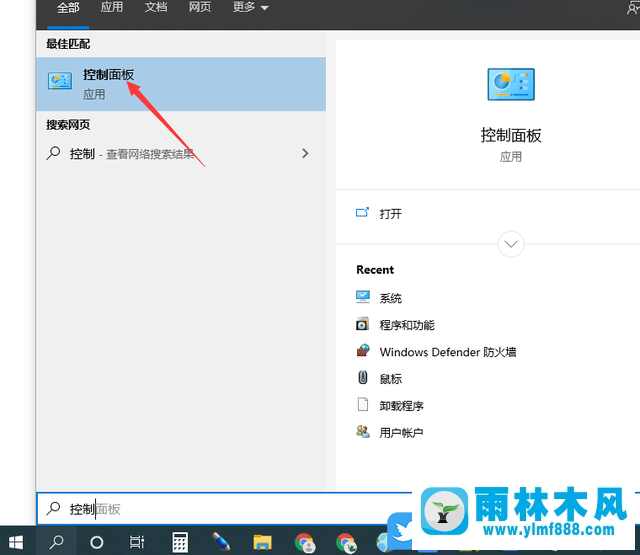
Task: Open recent item 程序和功能
Action: (407, 325)
